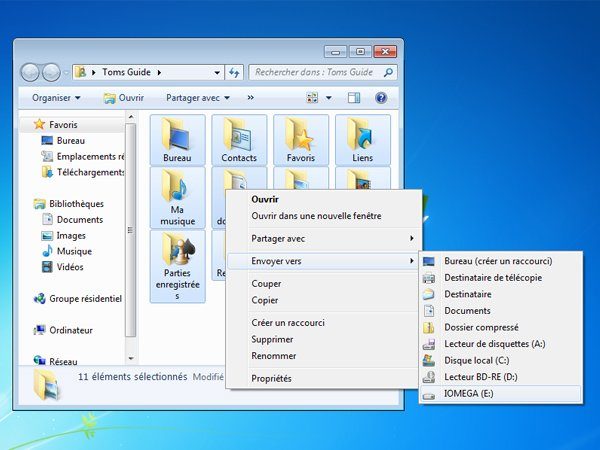600x450 pixels.
Task: Open the Partager avec toolbar dropdown
Action: (x=198, y=98)
